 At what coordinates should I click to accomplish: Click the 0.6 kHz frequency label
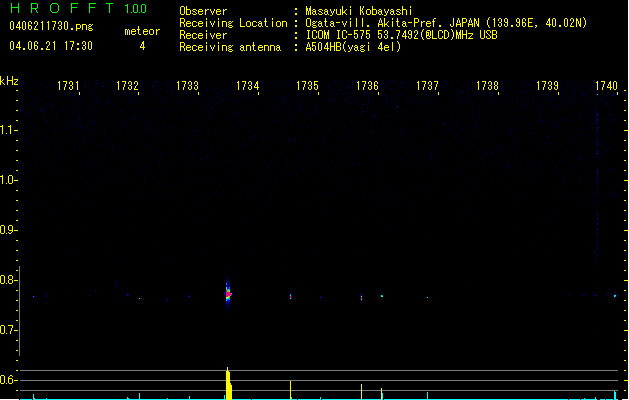click(x=8, y=380)
